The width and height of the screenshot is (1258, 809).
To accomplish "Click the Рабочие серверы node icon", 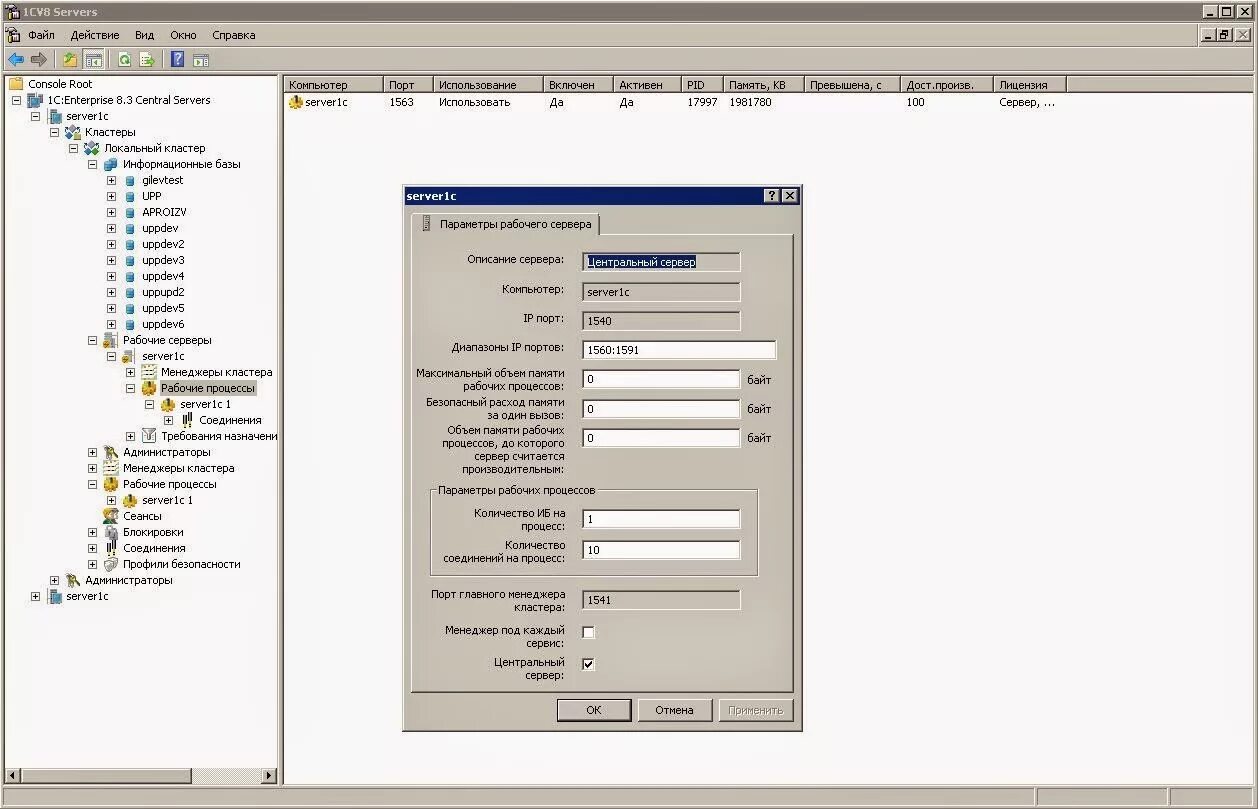I will pos(111,340).
